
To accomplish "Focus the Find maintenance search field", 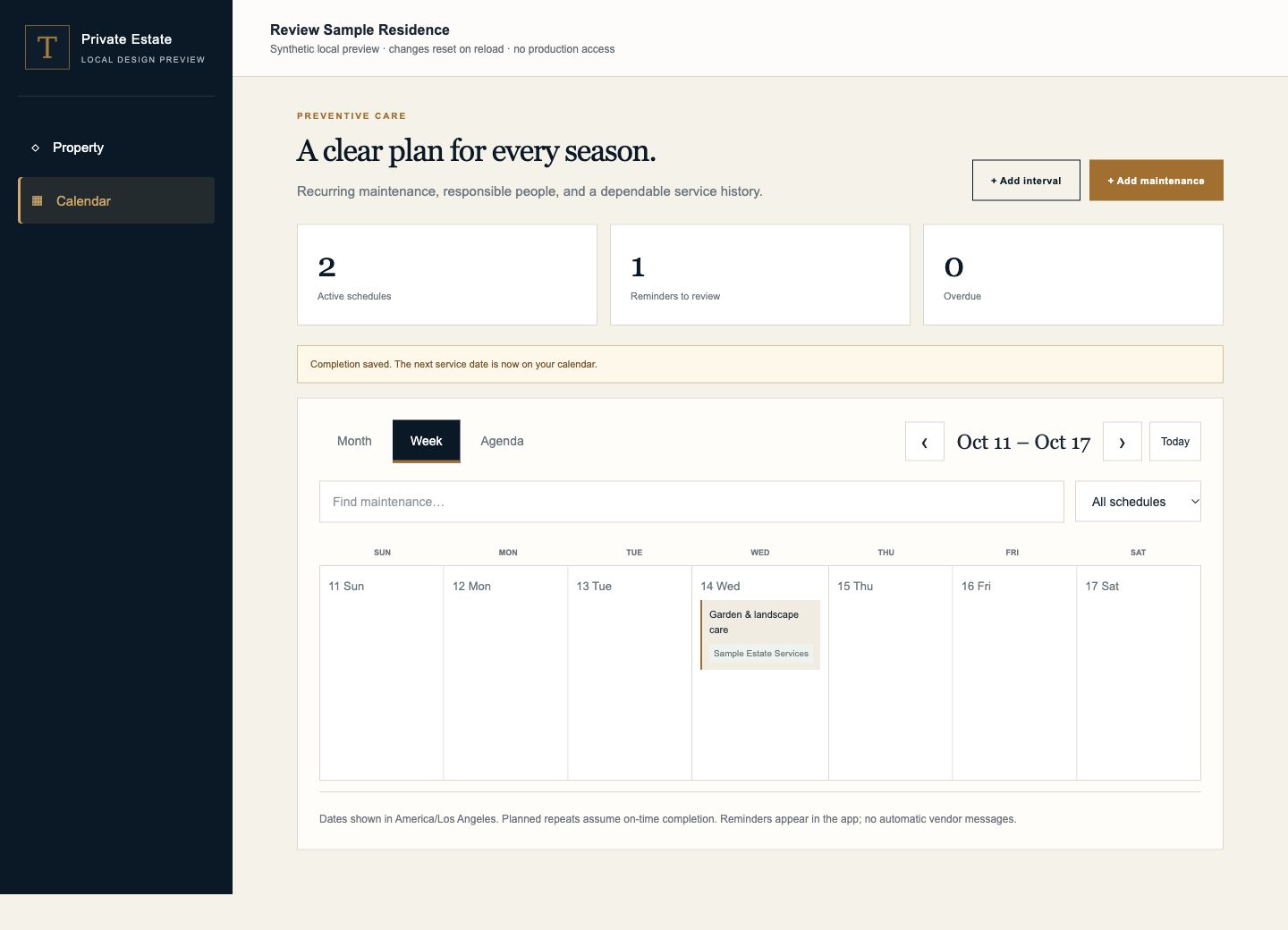I will click(x=691, y=502).
